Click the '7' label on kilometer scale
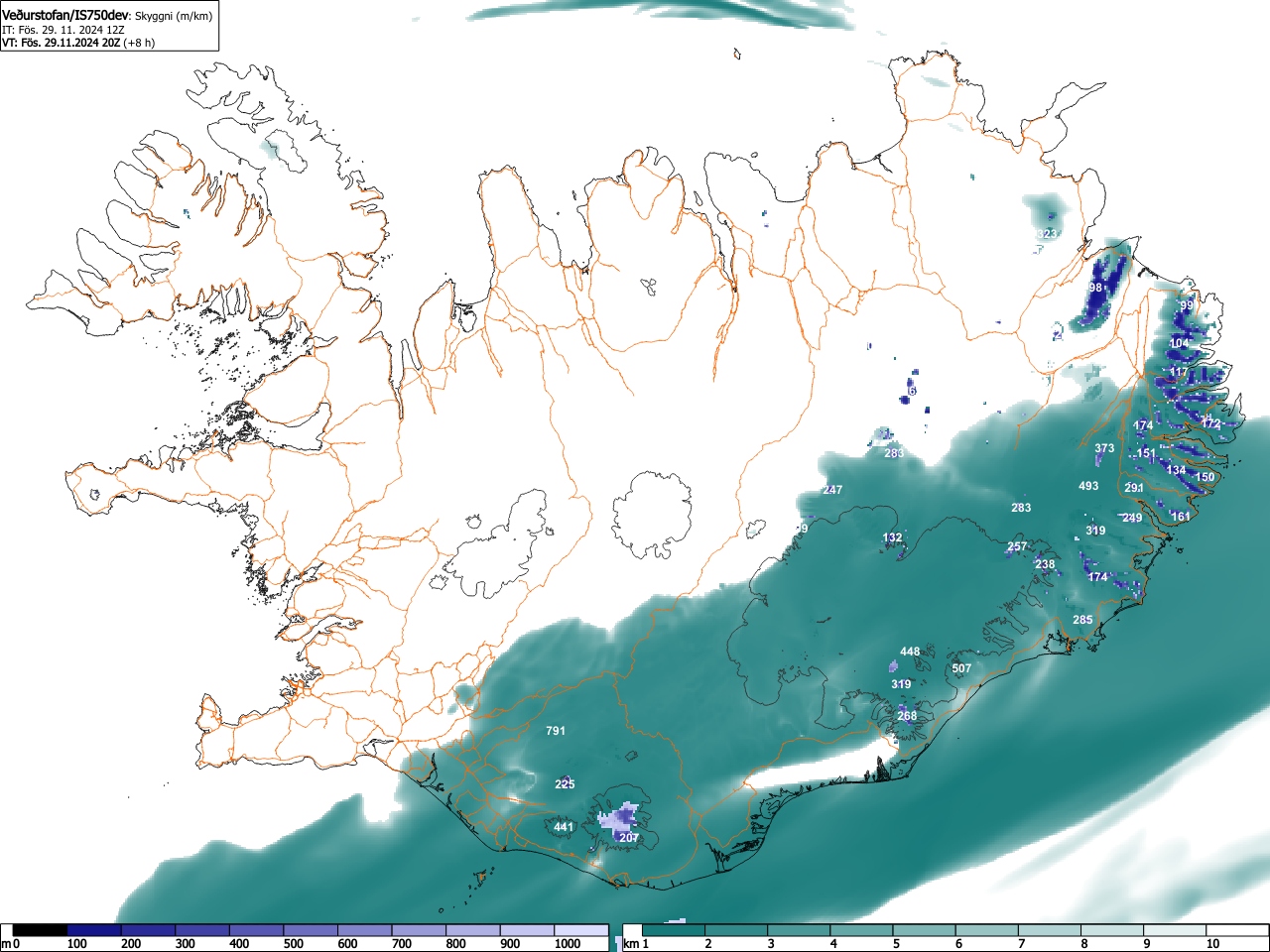This screenshot has height=952, width=1270. pos(1021,944)
